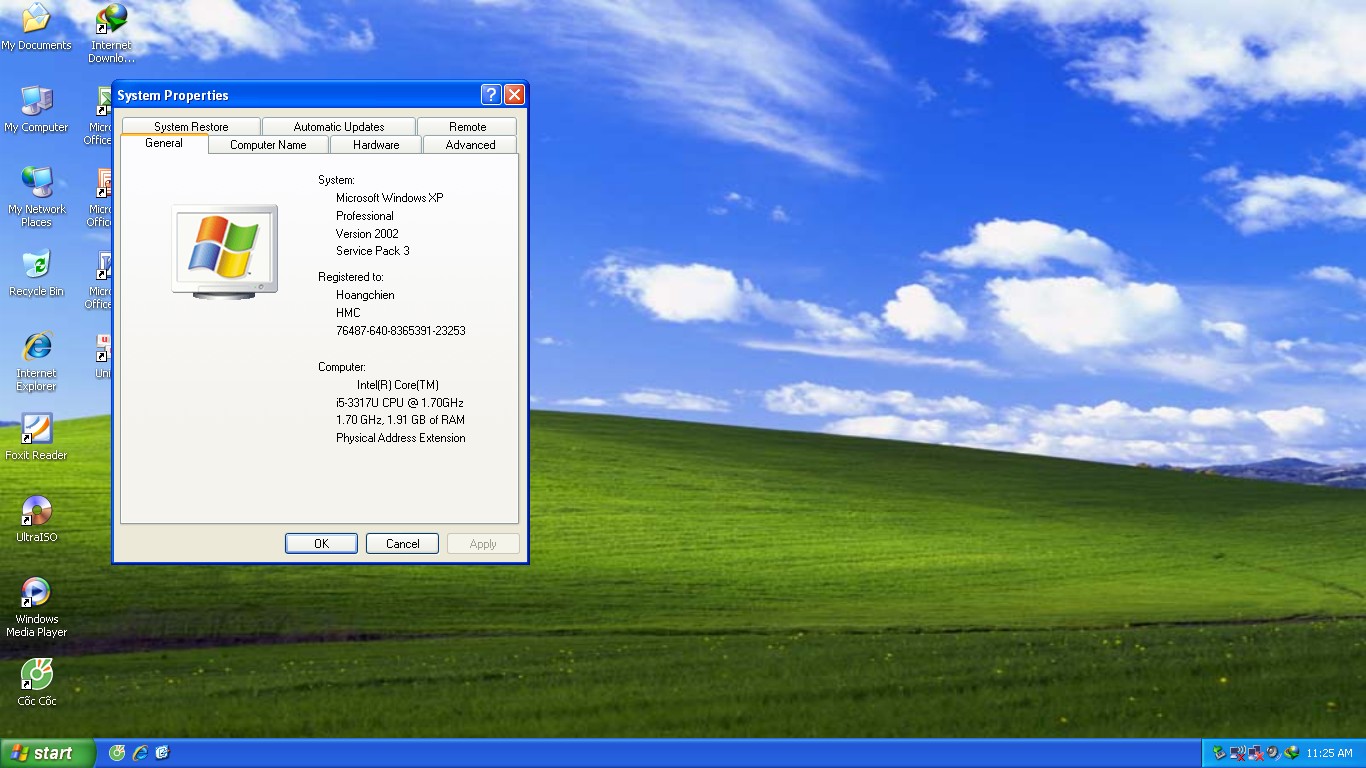Launch Cốc Cốc from Quick Launch bar
This screenshot has width=1366, height=768.
click(117, 753)
